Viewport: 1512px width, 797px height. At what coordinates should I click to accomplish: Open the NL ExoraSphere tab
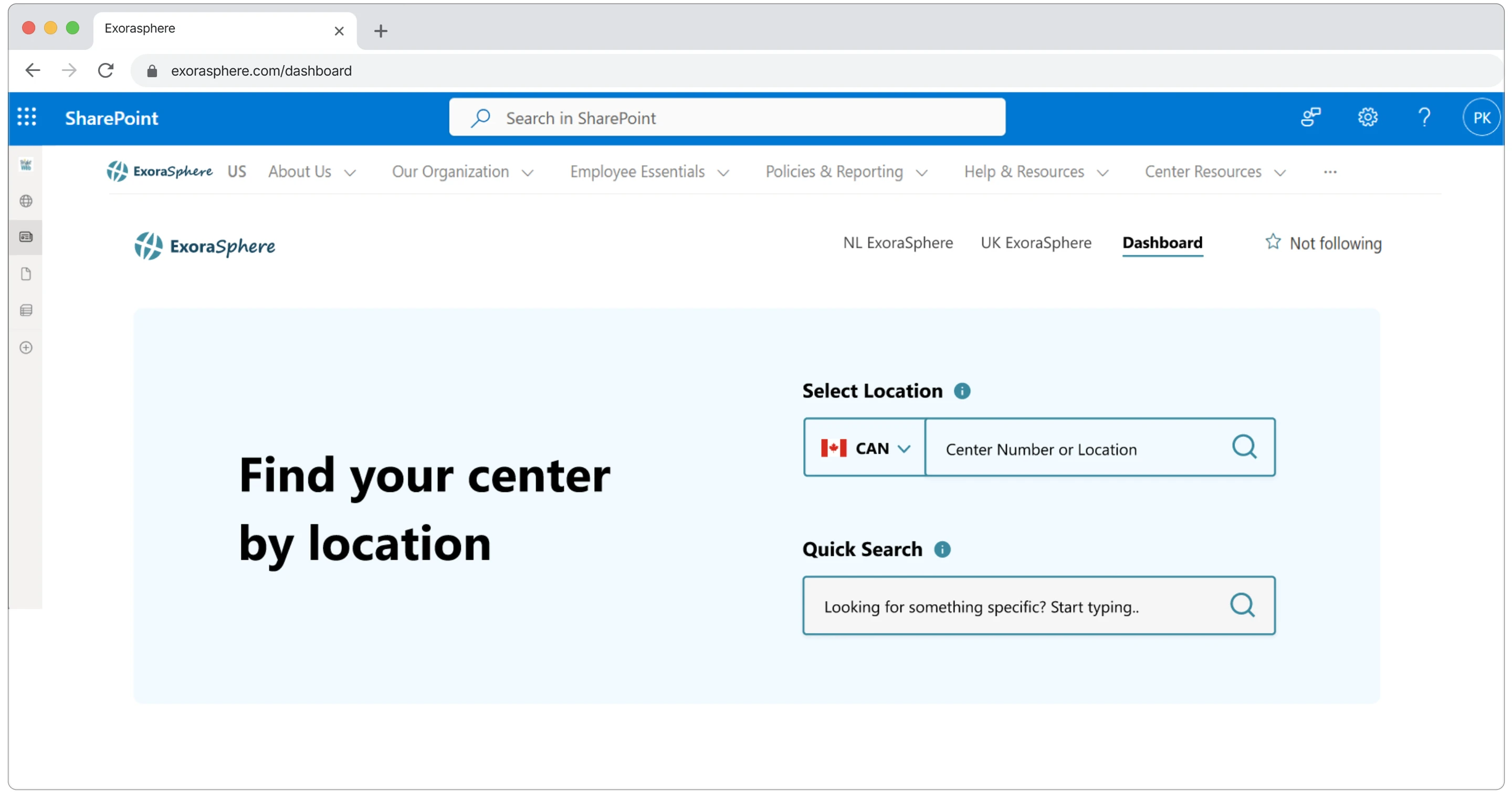pyautogui.click(x=897, y=243)
